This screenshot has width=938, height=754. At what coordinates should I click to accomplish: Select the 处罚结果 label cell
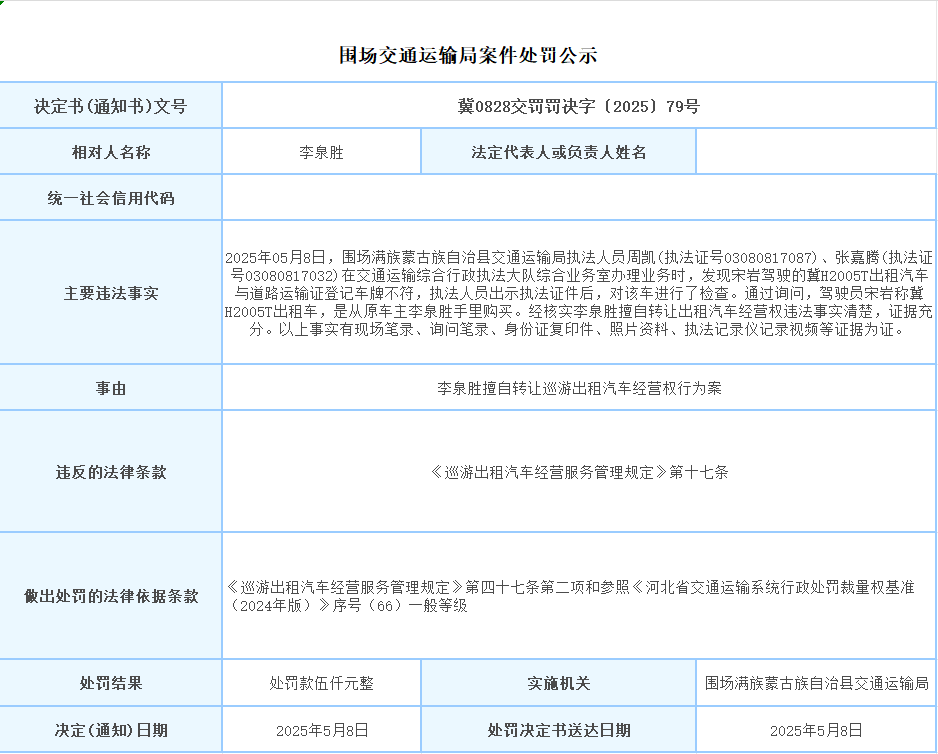(111, 683)
